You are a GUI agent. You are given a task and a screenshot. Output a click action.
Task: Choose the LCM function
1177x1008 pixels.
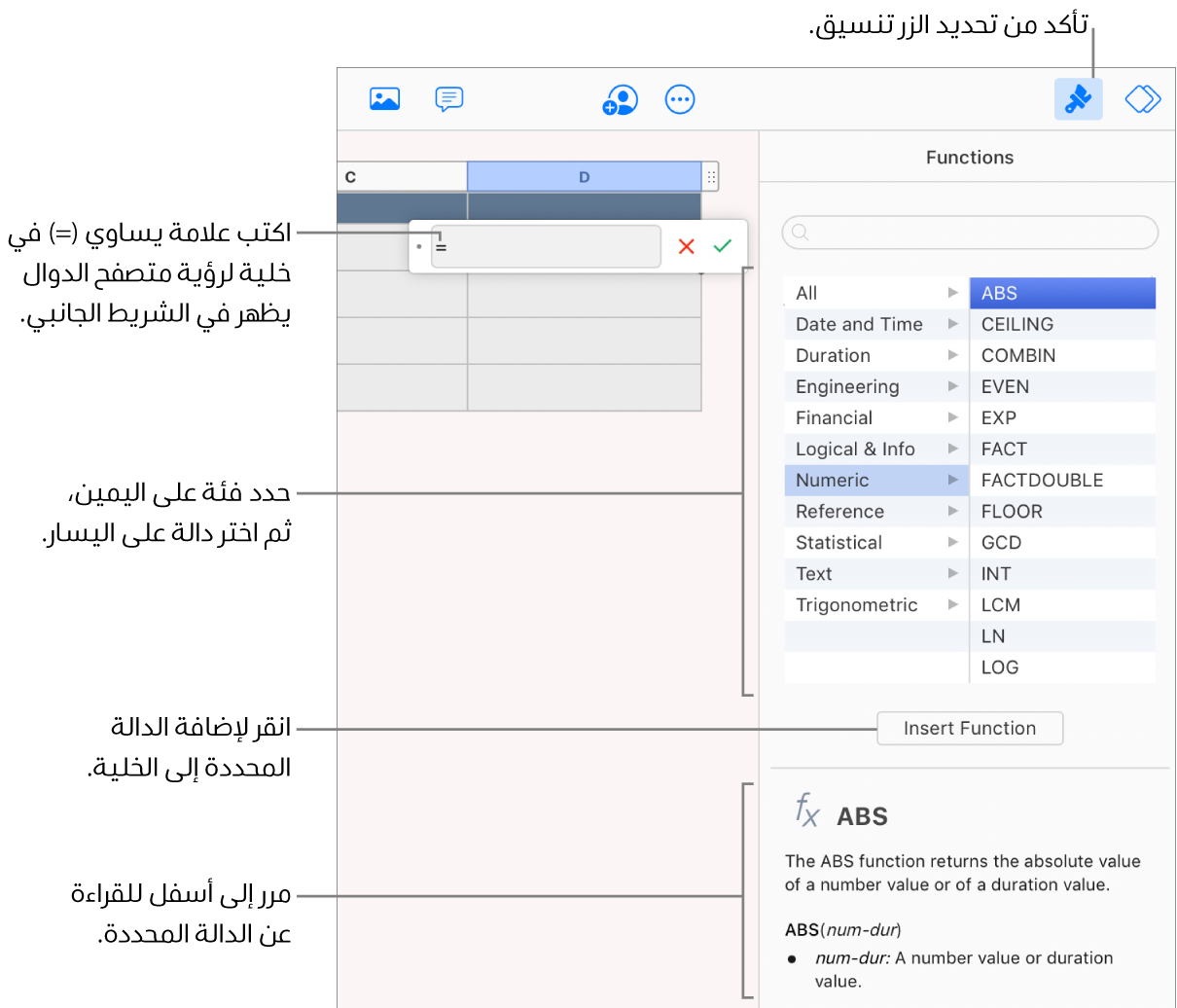(x=1063, y=604)
